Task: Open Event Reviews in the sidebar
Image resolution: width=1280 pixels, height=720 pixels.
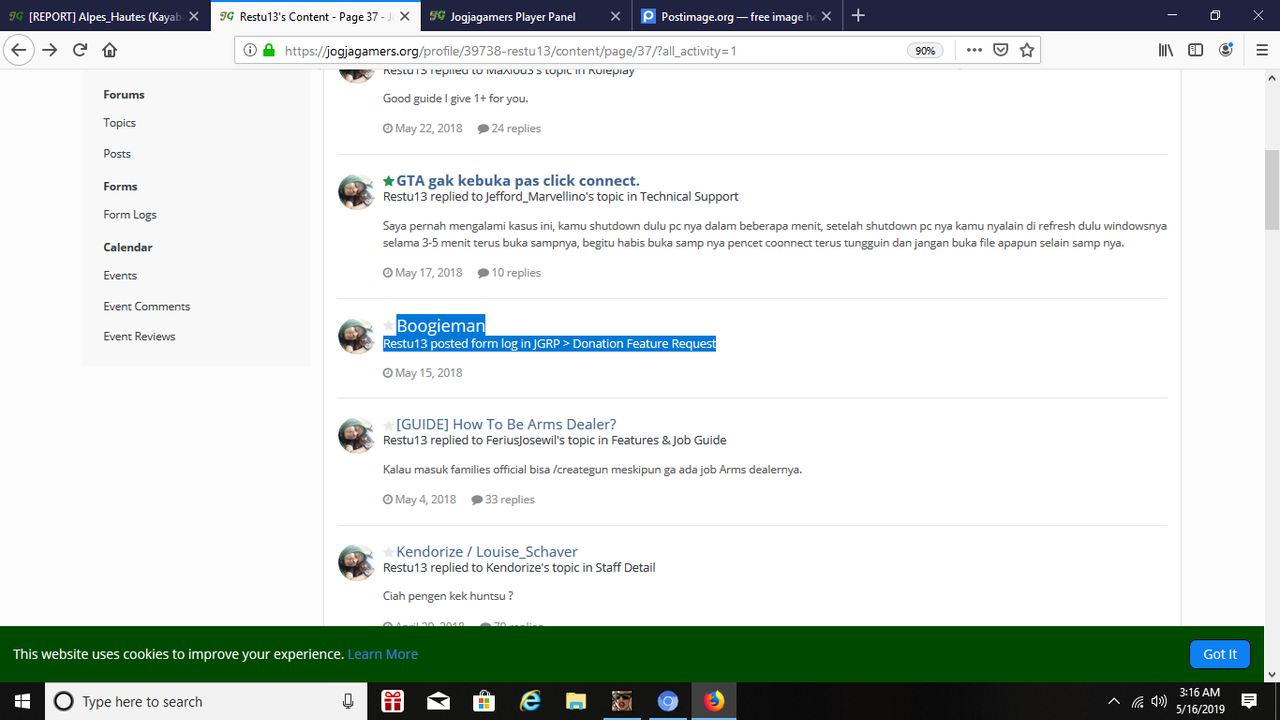Action: pyautogui.click(x=139, y=337)
